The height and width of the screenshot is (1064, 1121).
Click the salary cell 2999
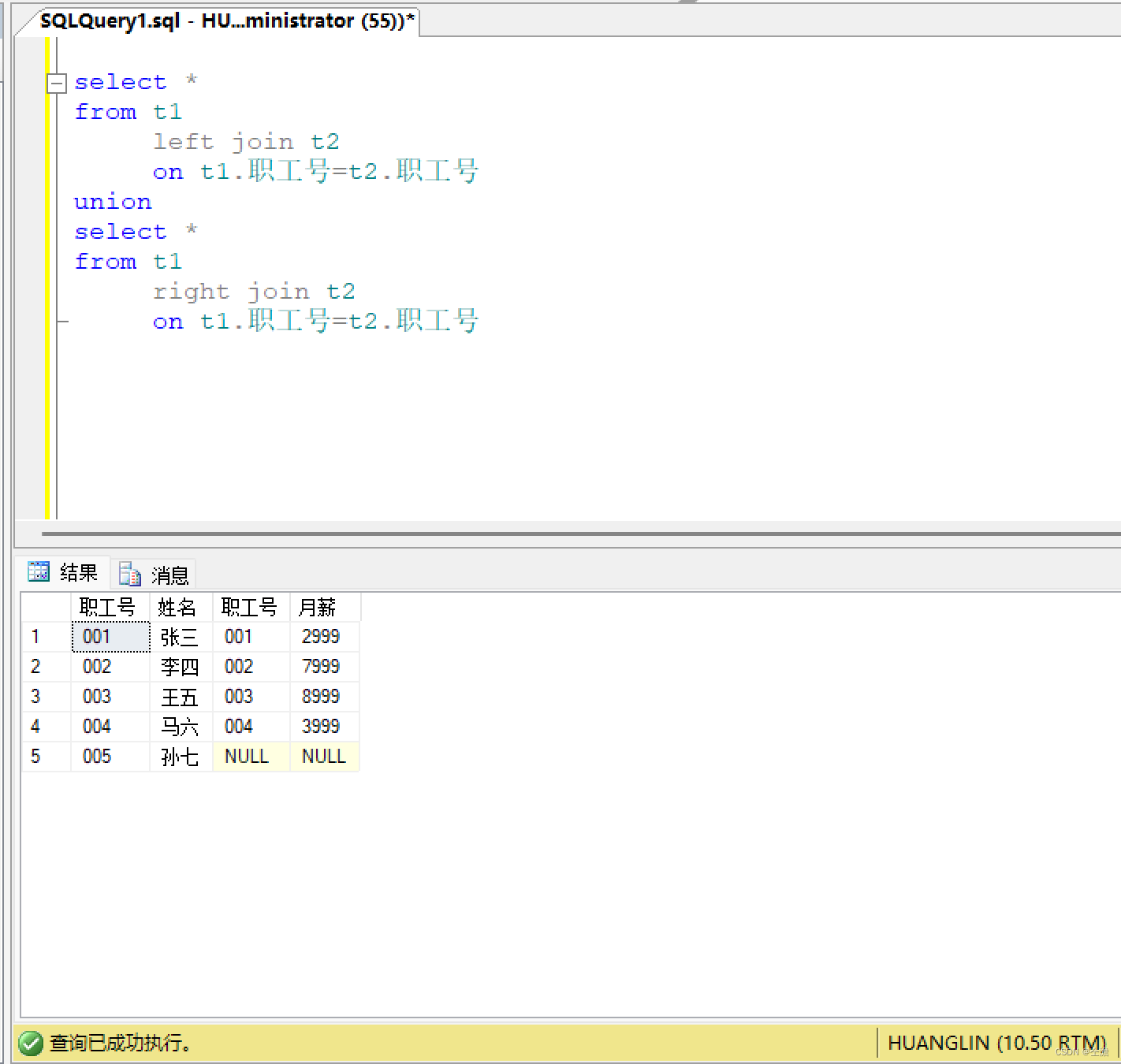[325, 637]
